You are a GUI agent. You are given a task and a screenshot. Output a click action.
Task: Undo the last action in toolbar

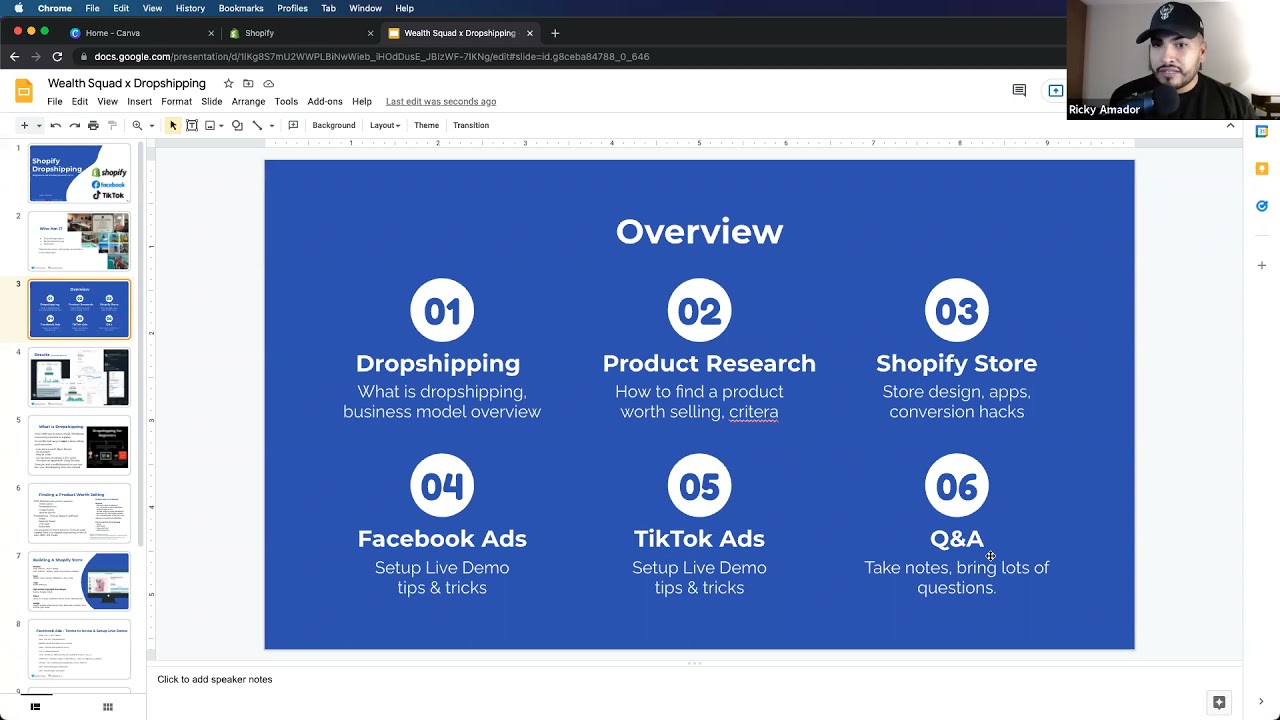click(x=56, y=125)
